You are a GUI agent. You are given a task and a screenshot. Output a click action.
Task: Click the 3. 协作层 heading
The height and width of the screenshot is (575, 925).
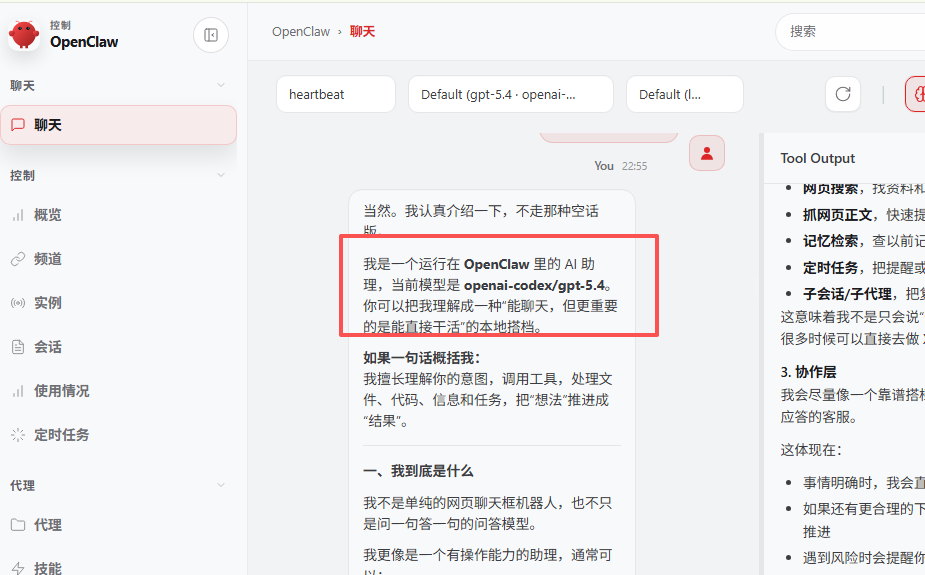coord(808,372)
